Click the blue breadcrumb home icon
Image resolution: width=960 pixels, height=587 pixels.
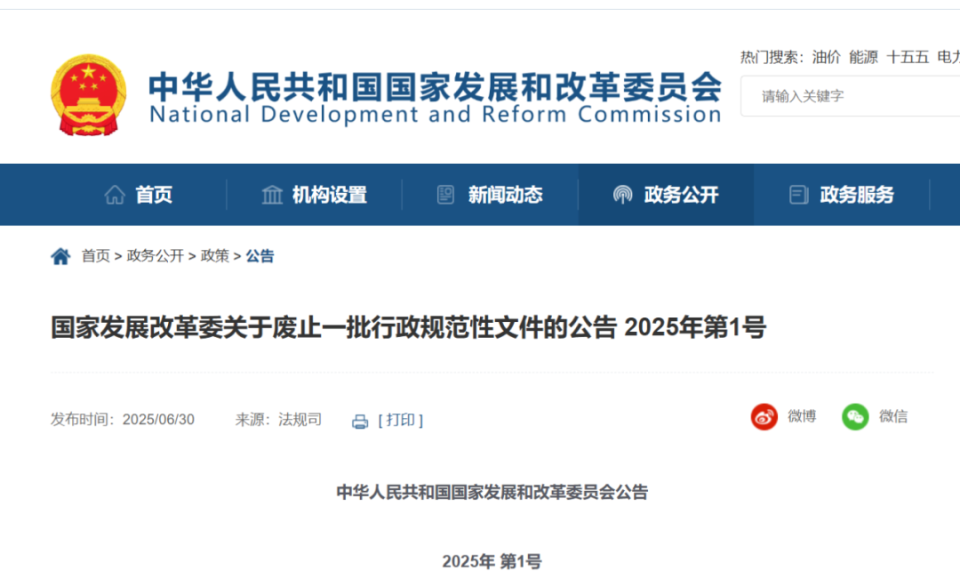click(x=61, y=256)
